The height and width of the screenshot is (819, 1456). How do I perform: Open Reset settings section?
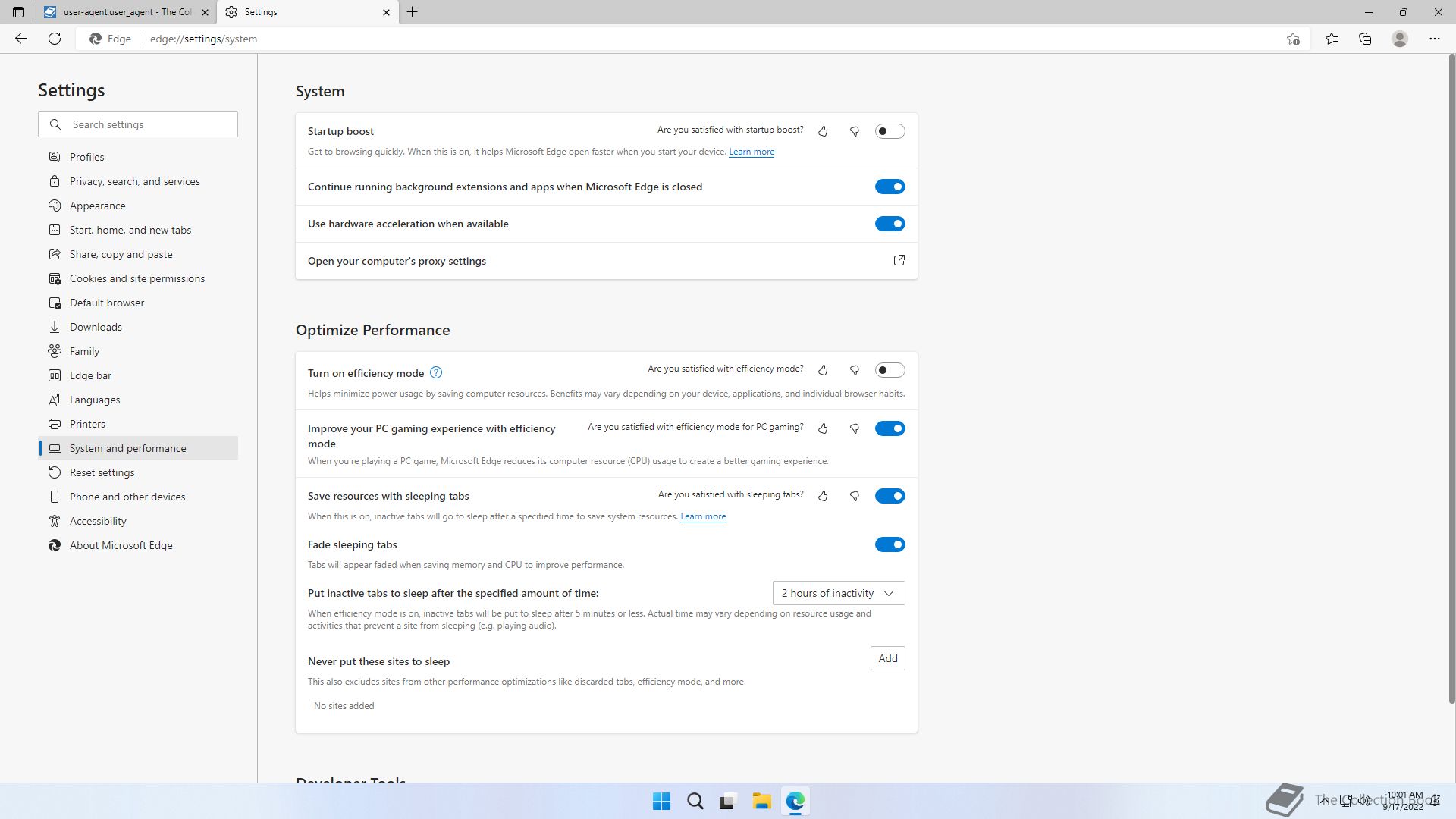[x=138, y=472]
